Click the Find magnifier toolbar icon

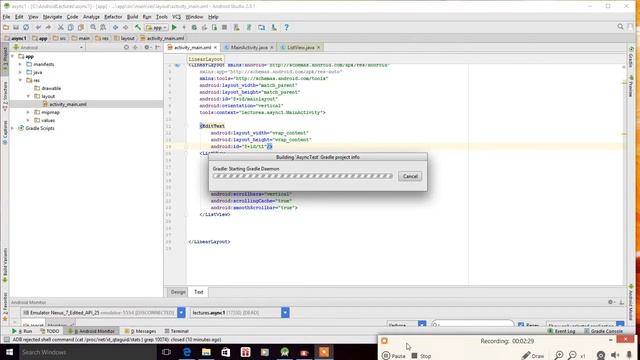point(93,27)
